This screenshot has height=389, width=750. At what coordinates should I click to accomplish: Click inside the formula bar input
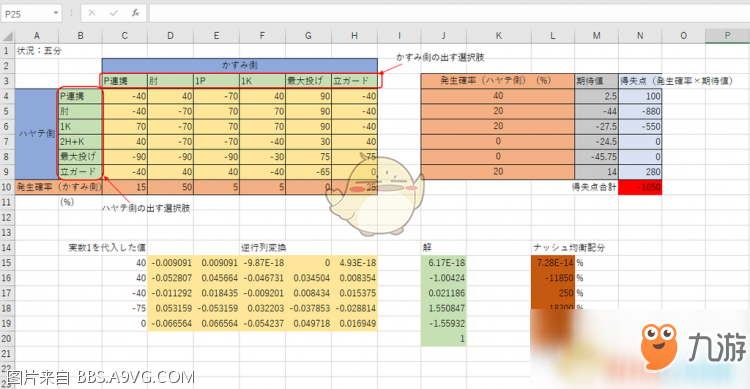449,13
